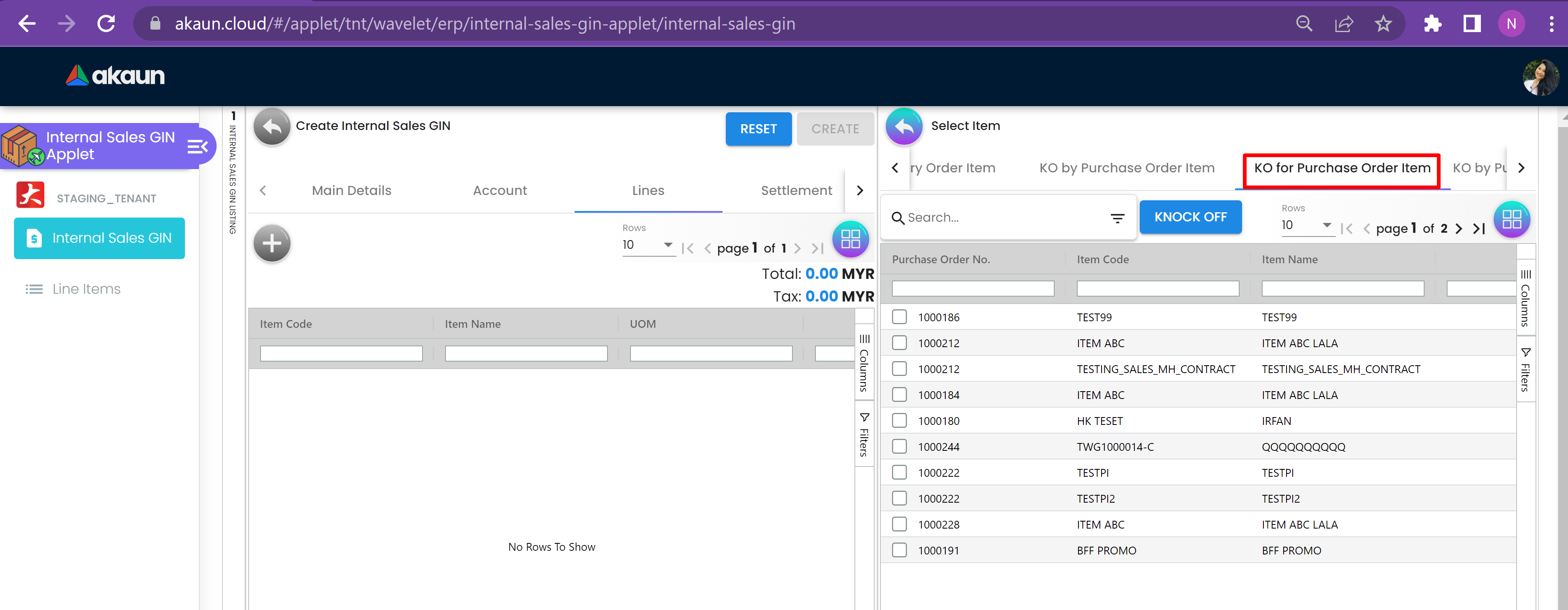1568x610 pixels.
Task: Open Rows dropdown in Select Item panel
Action: [x=1306, y=225]
